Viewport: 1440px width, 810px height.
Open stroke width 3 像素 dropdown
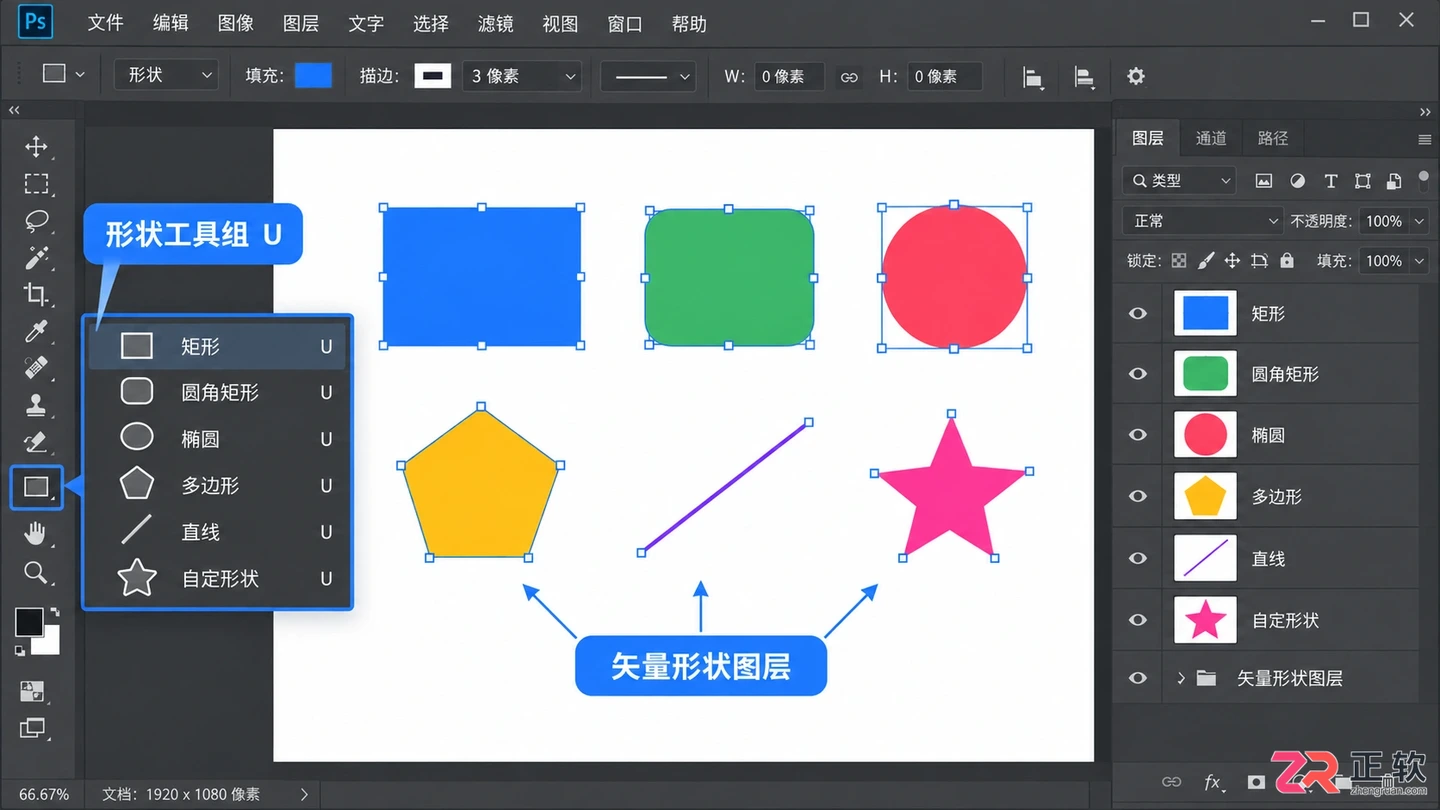522,76
